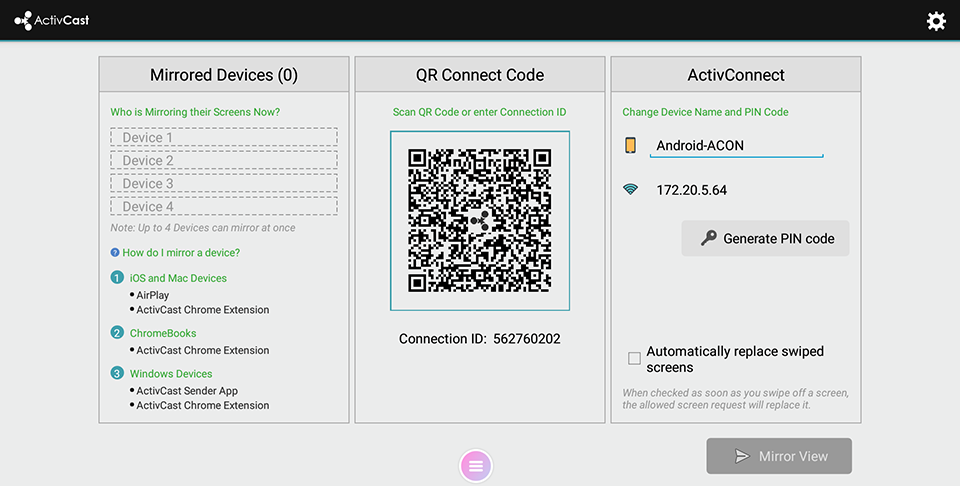960x486 pixels.
Task: Select the Device 1 slot
Action: pyautogui.click(x=224, y=138)
